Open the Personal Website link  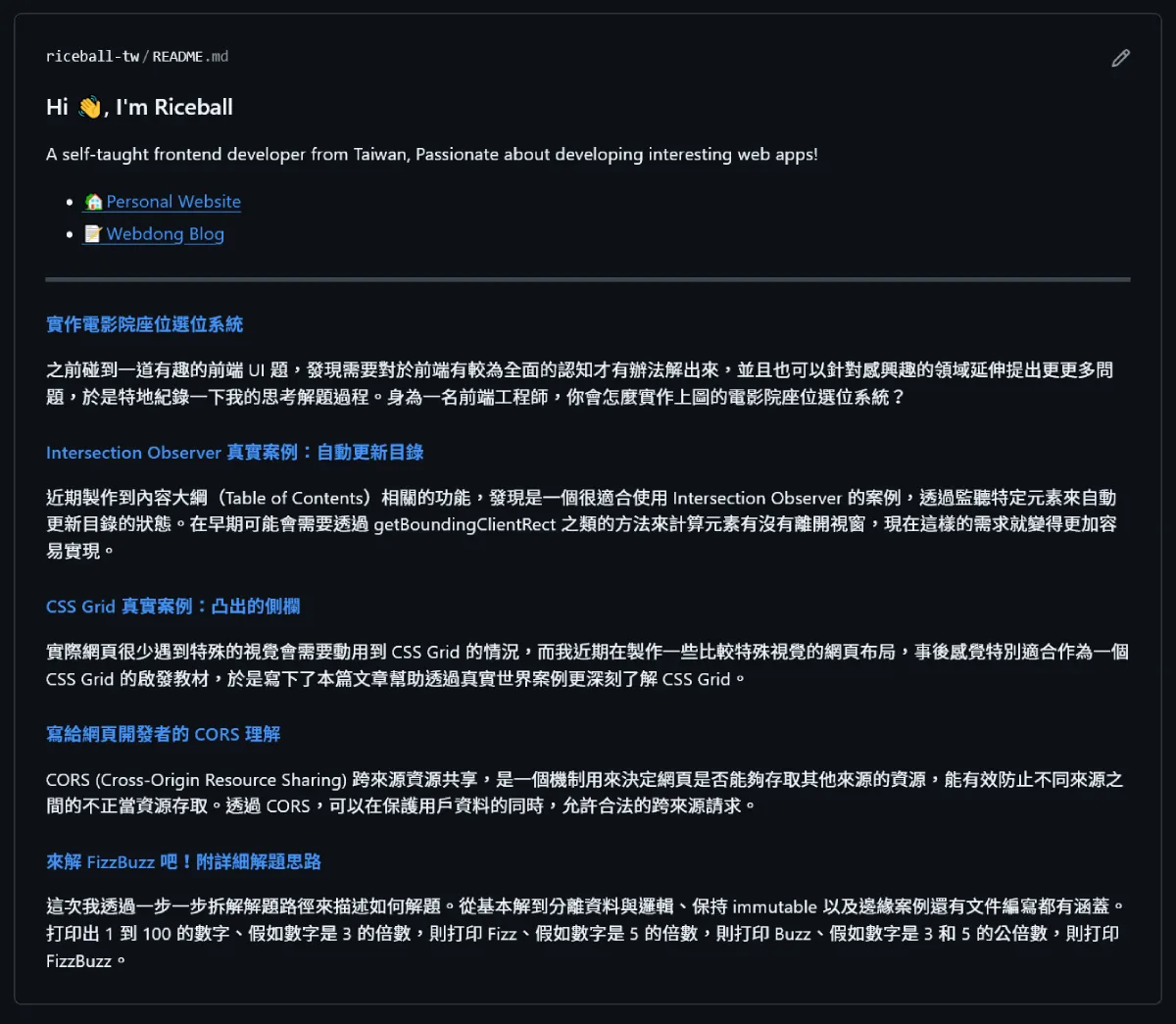(173, 202)
